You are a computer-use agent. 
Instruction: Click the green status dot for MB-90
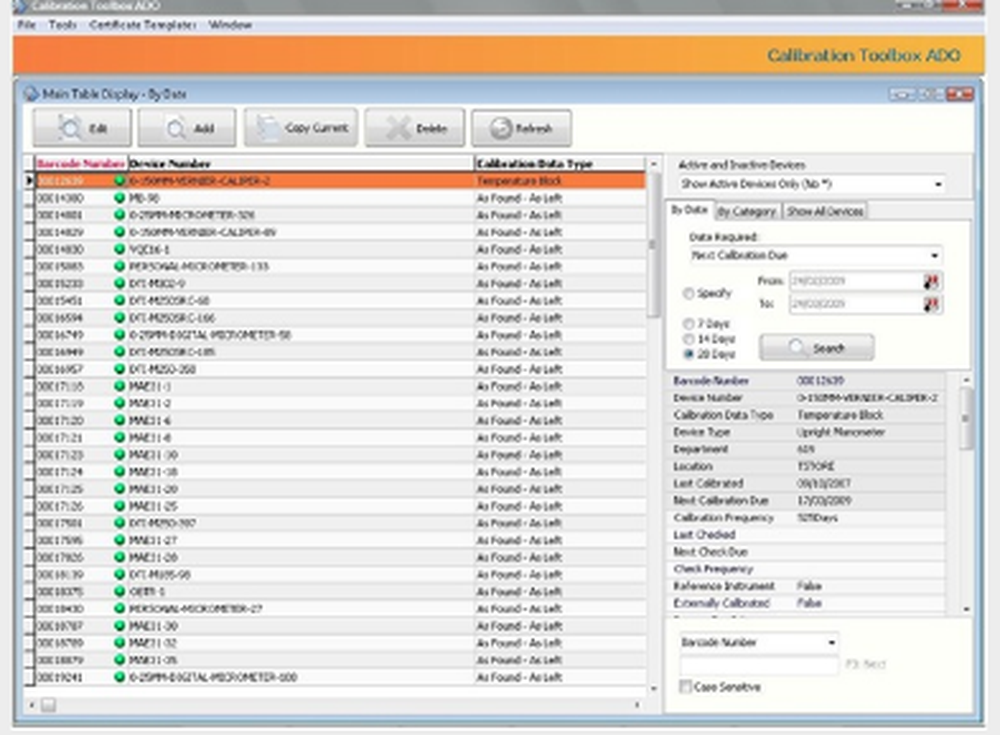(x=119, y=198)
